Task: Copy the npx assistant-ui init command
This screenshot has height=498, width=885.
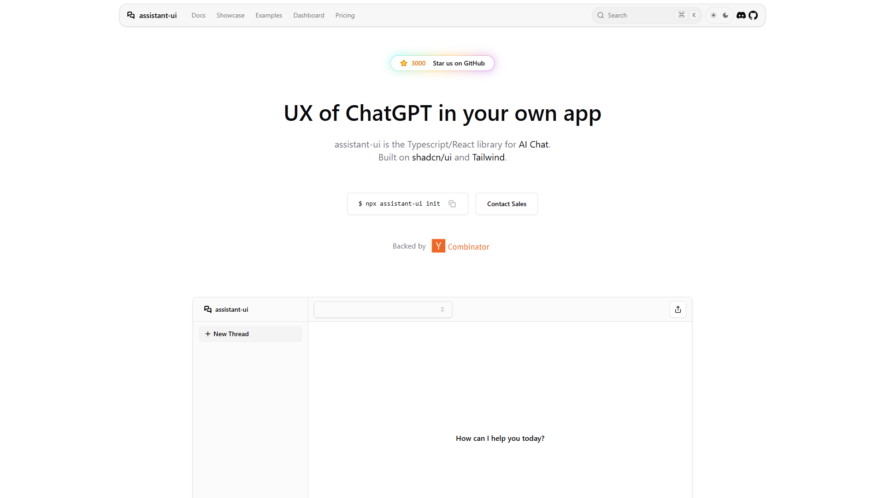Action: [x=452, y=204]
